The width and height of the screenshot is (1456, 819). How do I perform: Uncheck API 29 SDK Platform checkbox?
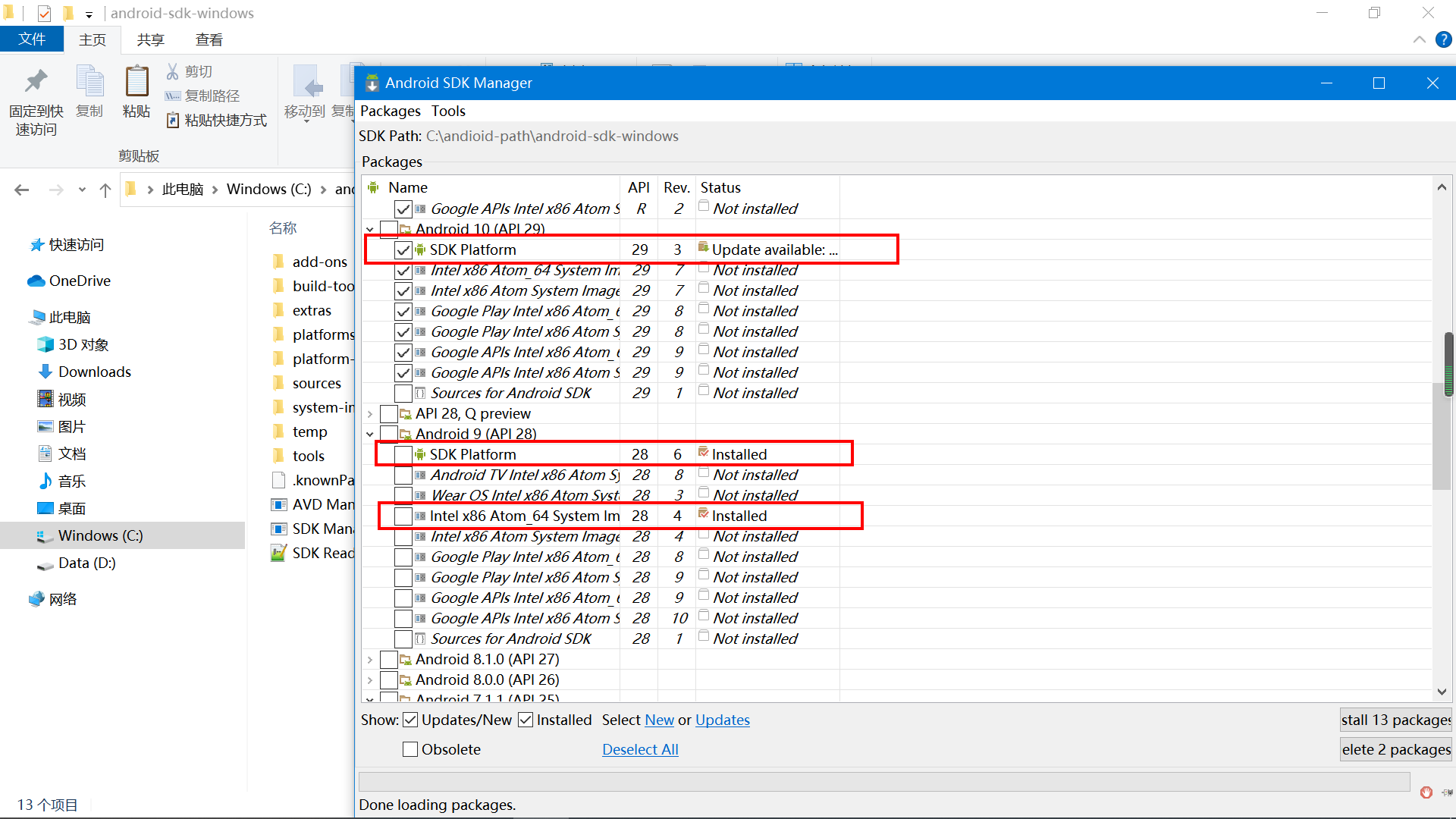point(403,250)
